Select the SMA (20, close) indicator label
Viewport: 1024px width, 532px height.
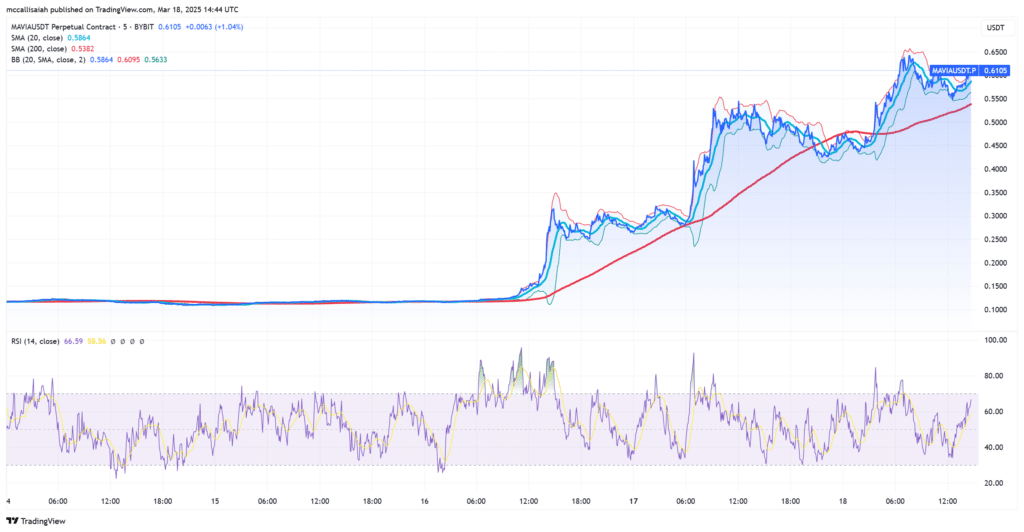click(37, 38)
